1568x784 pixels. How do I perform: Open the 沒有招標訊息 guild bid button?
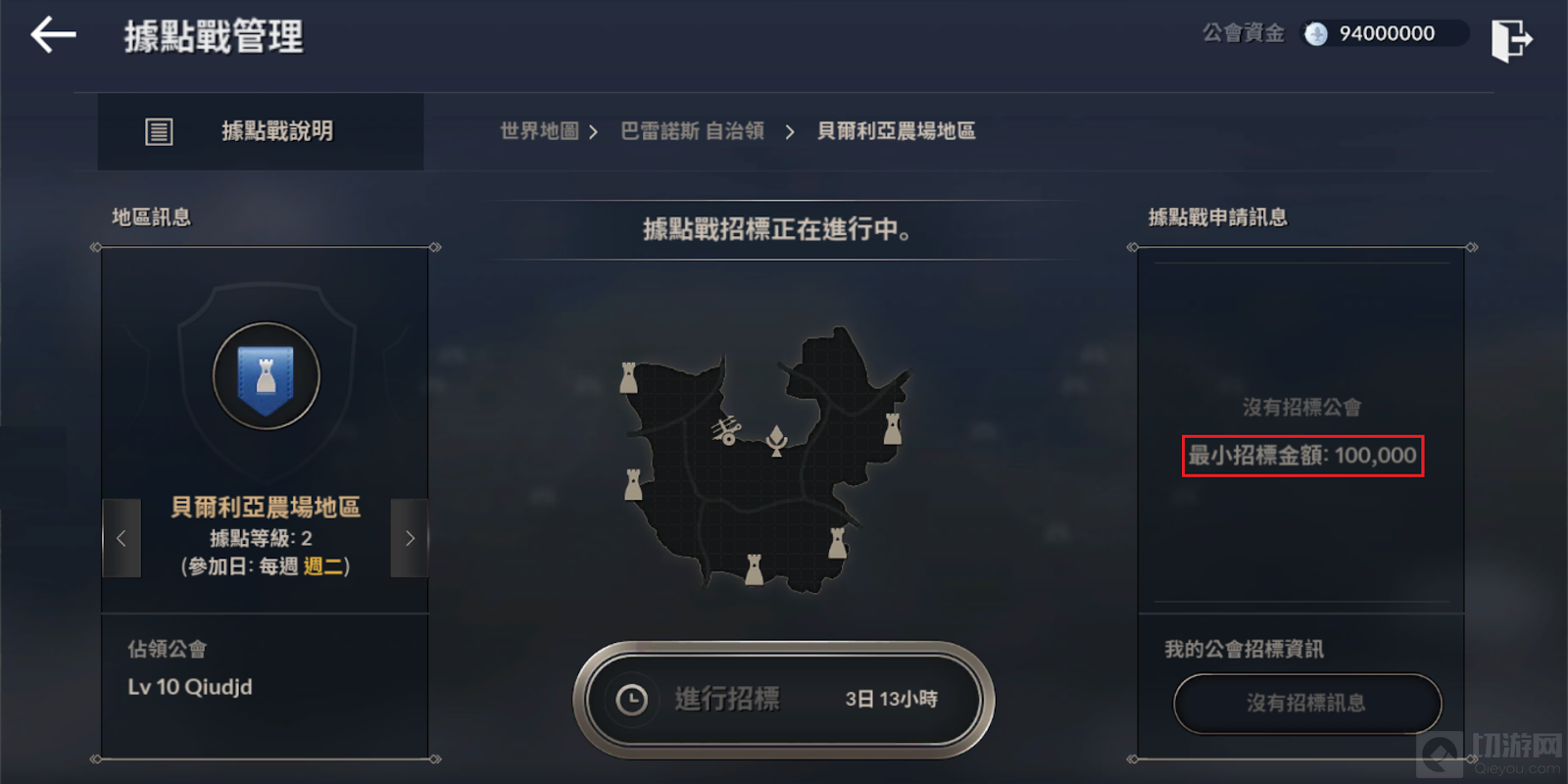coord(1307,704)
